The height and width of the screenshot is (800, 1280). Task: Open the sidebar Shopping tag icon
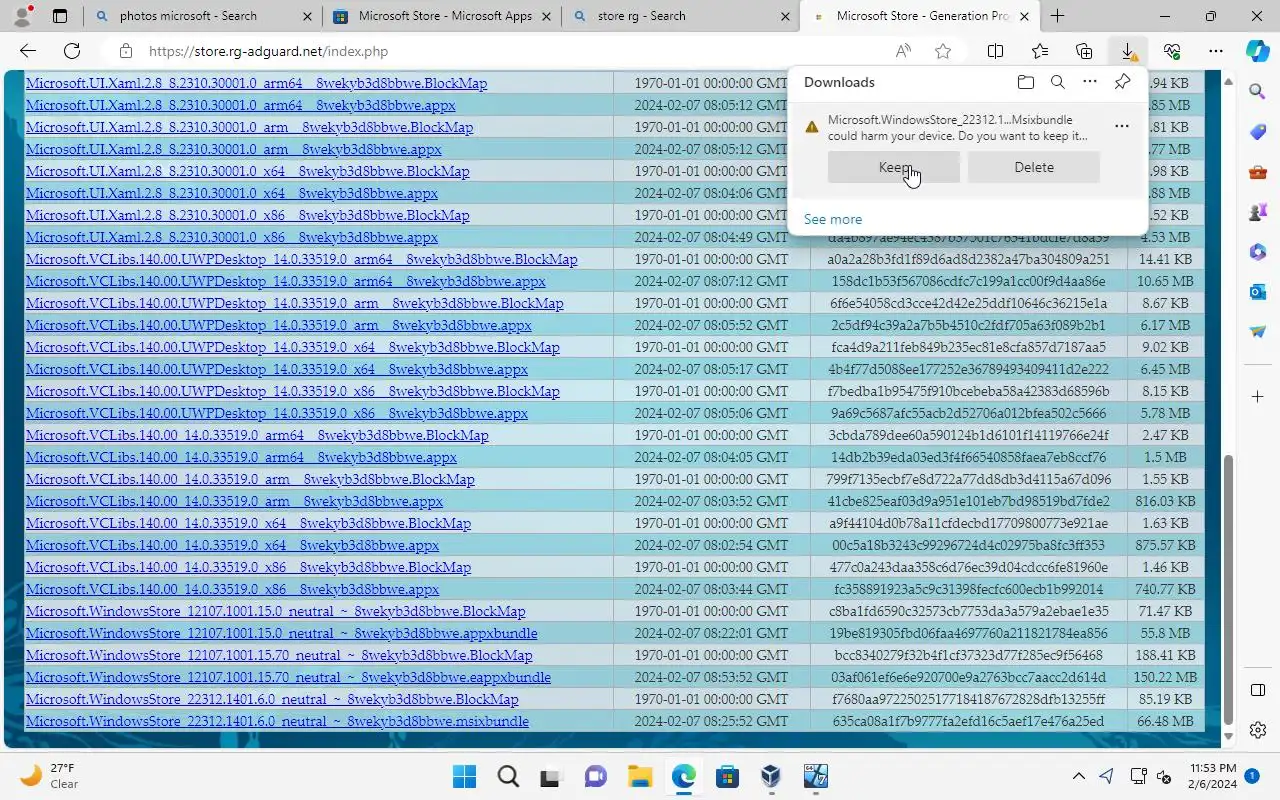[1258, 132]
